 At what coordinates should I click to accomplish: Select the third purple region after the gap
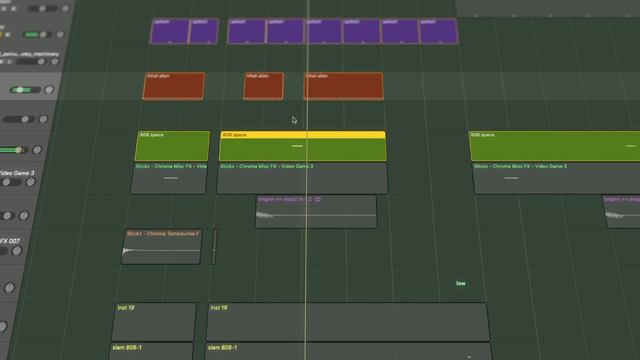click(x=246, y=31)
